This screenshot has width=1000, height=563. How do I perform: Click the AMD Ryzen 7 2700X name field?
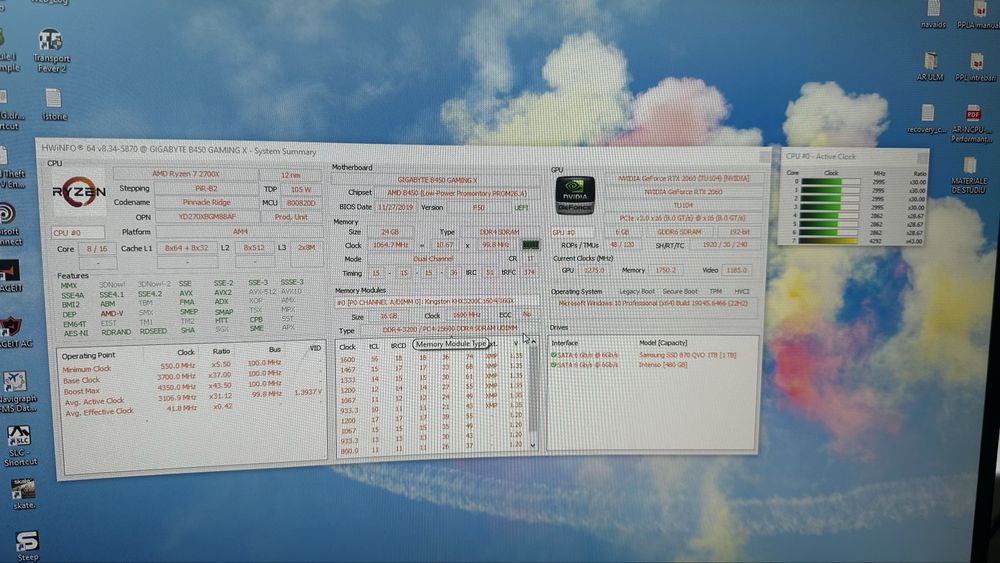(x=186, y=174)
